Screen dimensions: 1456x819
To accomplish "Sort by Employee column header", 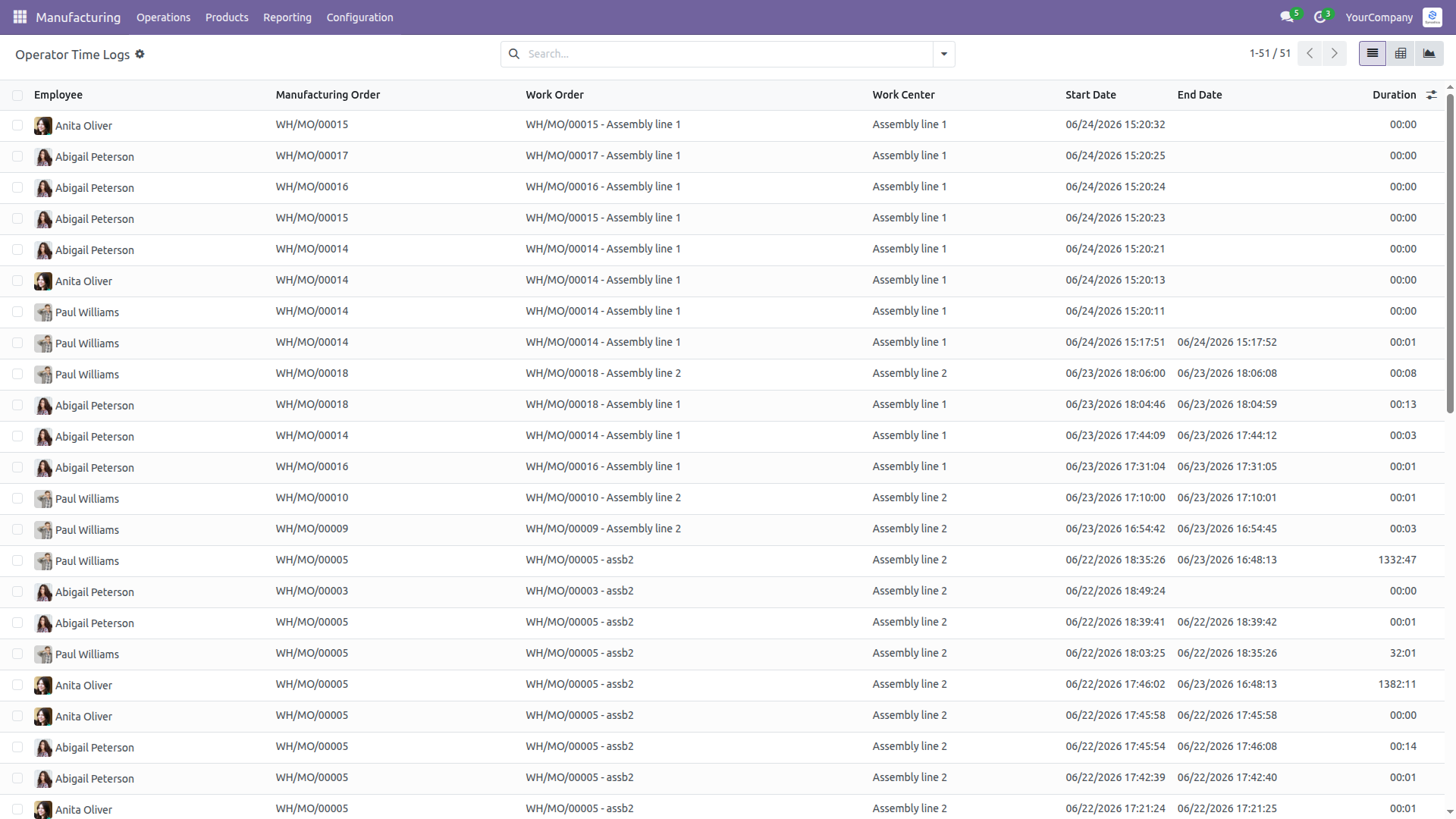I will [x=58, y=95].
